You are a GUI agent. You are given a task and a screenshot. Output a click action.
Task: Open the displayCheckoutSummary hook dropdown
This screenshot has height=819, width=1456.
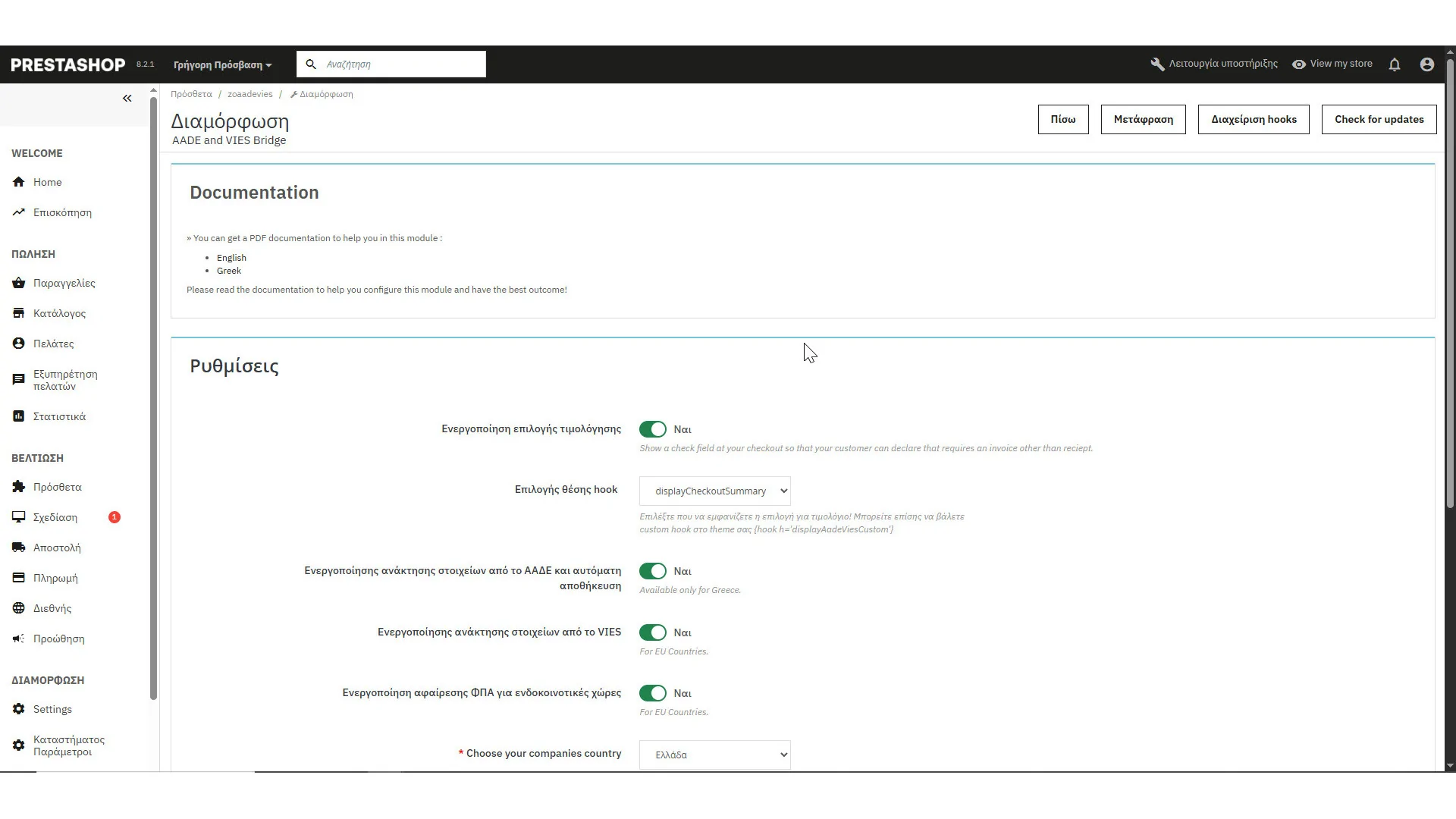(714, 491)
